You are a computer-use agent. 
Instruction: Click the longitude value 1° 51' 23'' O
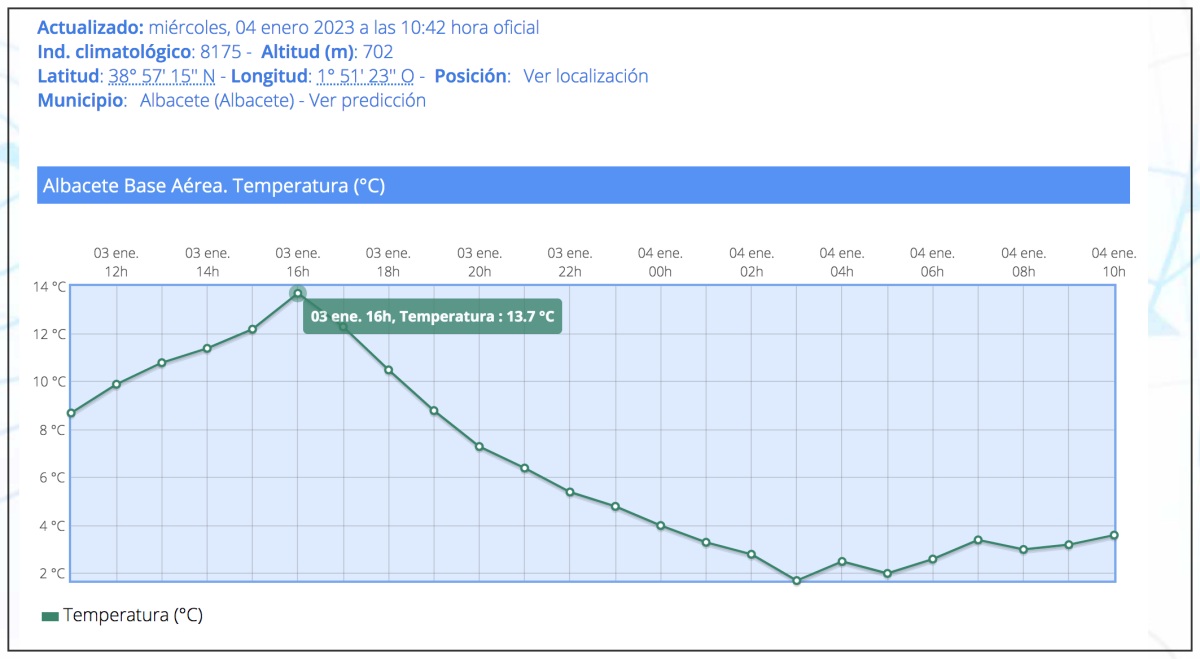pyautogui.click(x=366, y=76)
